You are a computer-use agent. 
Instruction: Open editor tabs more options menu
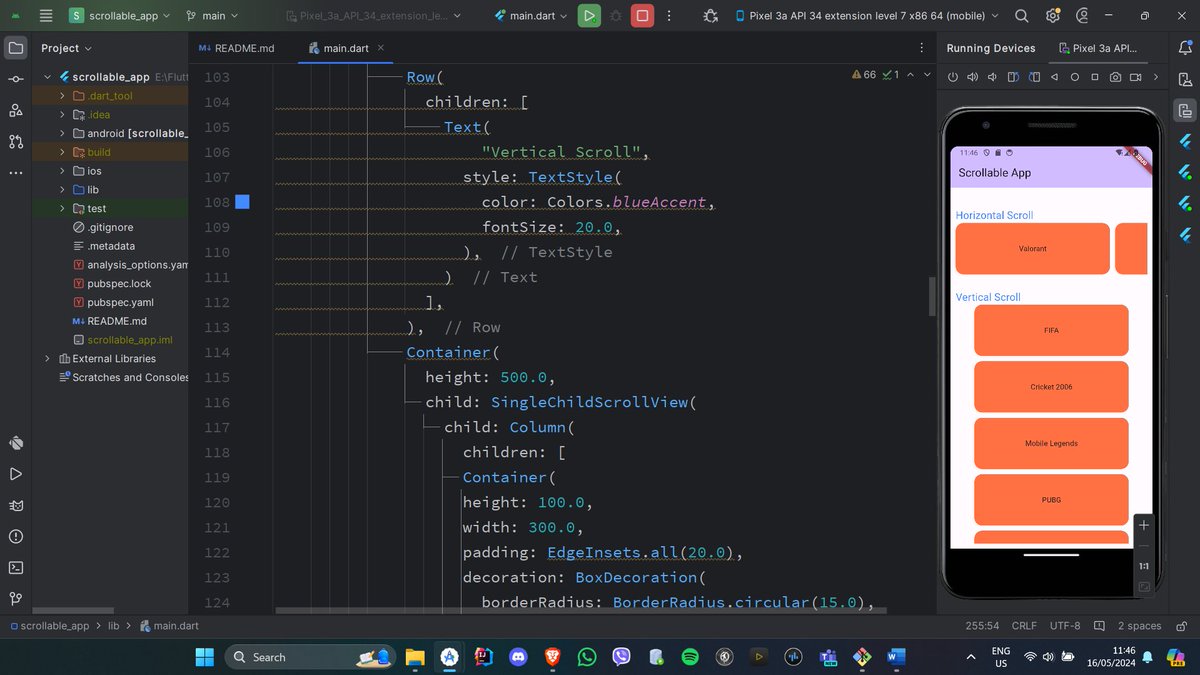(921, 48)
